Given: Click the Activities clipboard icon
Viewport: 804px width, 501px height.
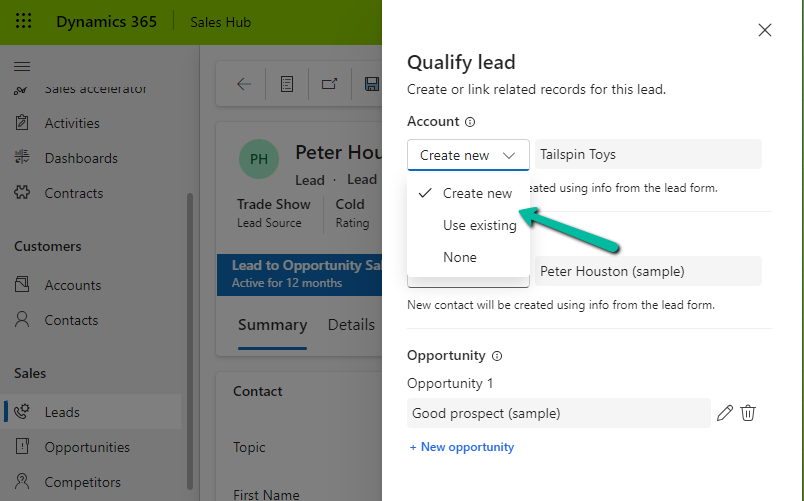Looking at the screenshot, I should point(22,123).
